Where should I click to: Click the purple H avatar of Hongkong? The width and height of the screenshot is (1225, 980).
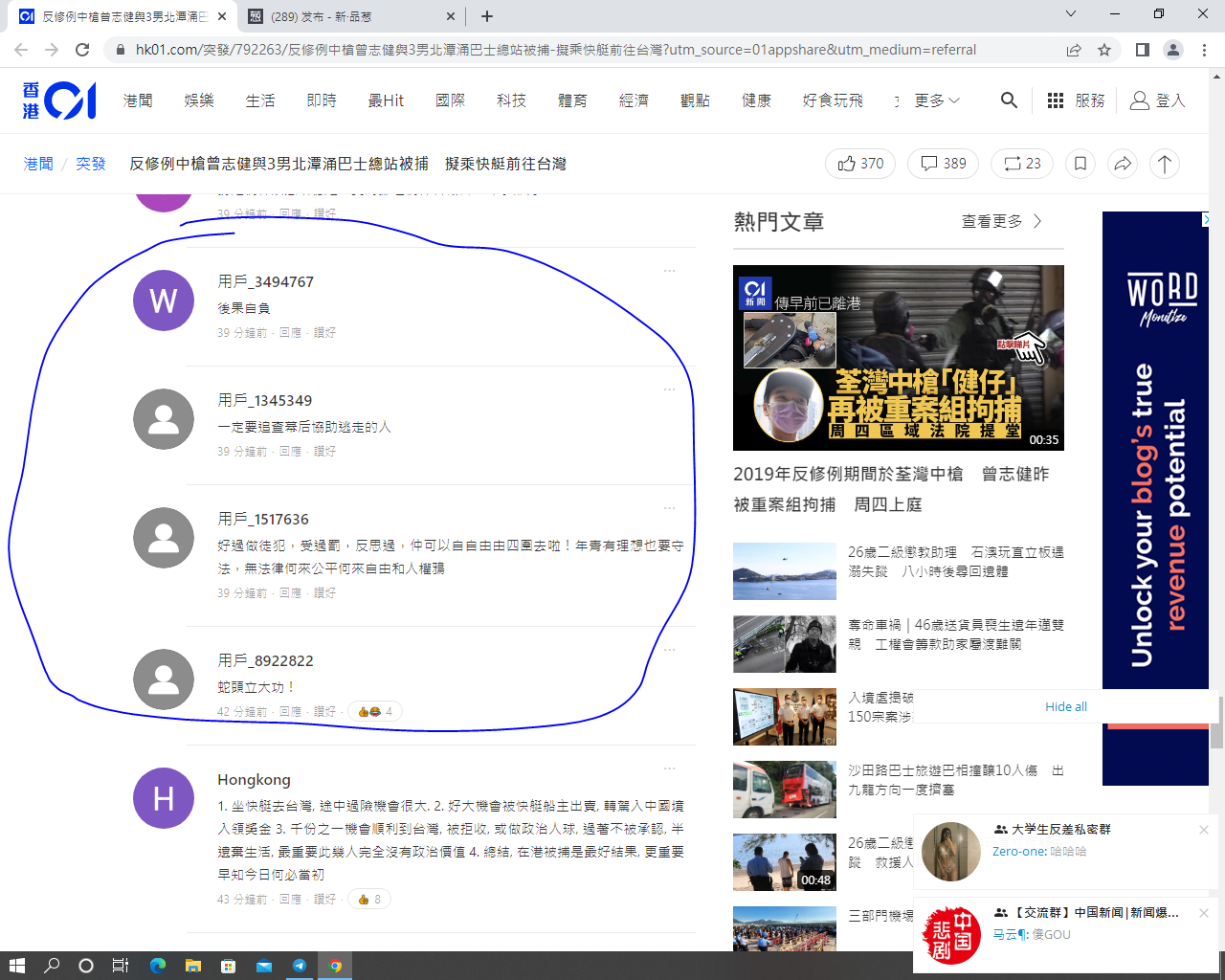coord(164,798)
